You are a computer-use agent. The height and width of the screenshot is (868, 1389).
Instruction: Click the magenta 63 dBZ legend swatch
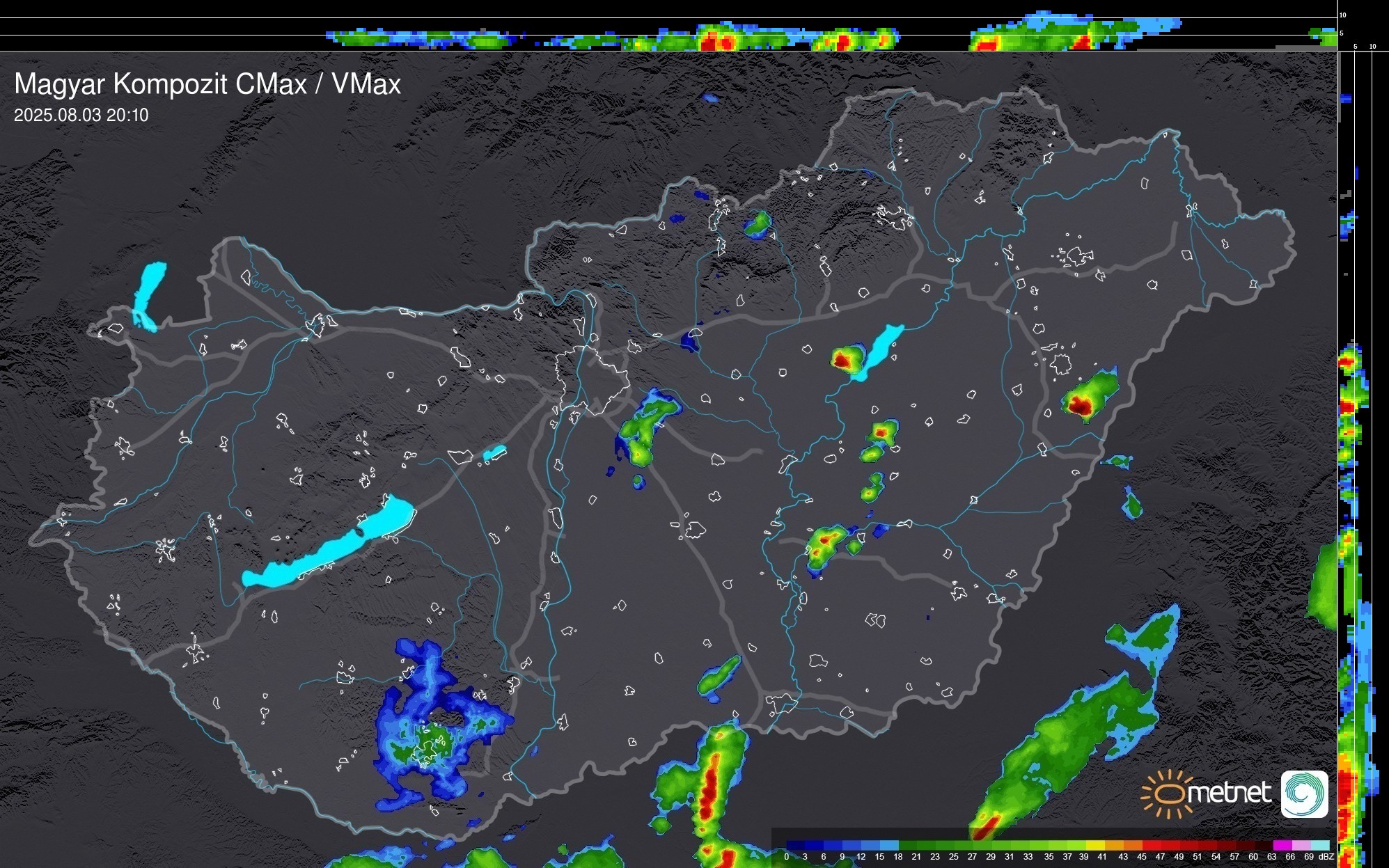pos(1281,846)
